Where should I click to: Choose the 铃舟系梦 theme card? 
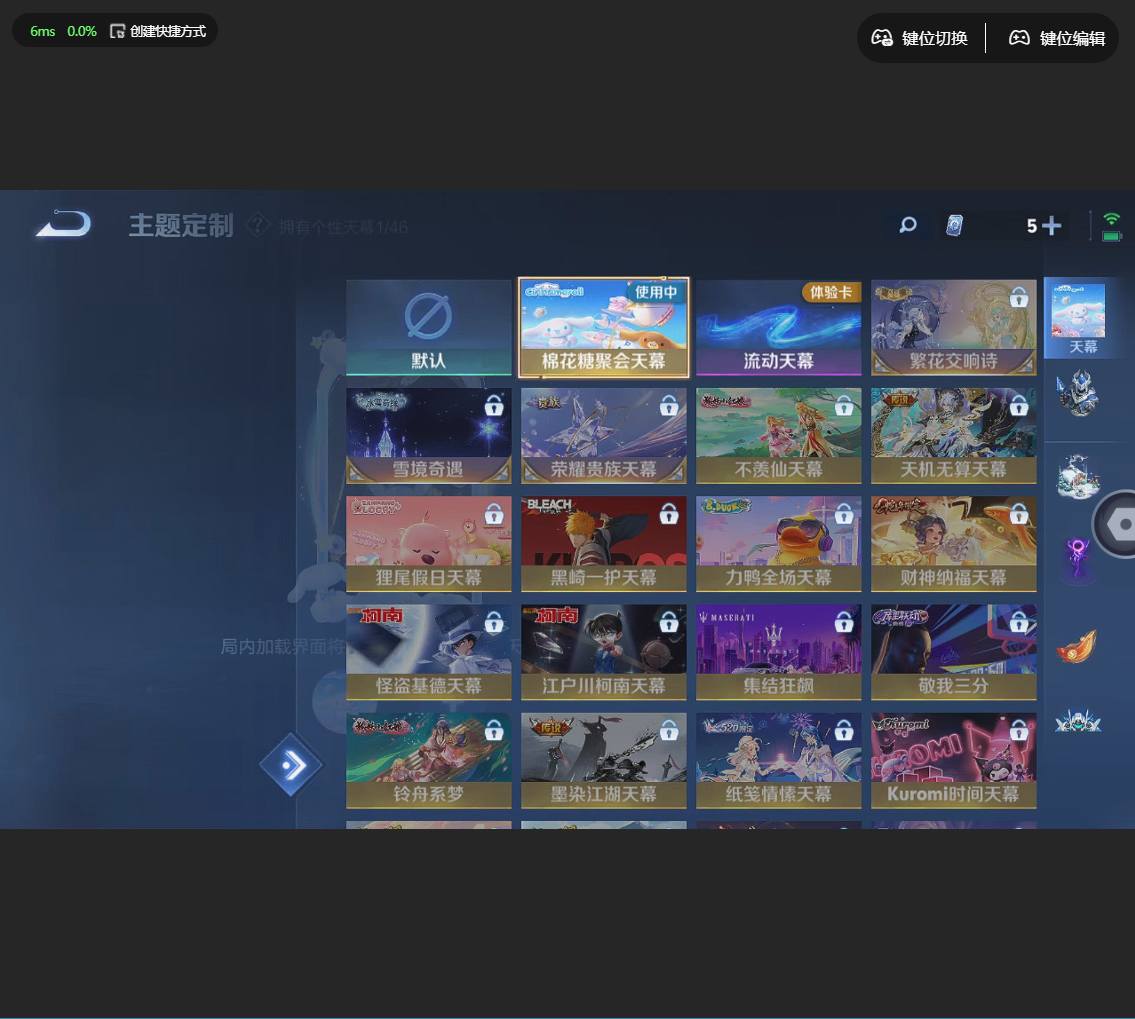tap(429, 761)
